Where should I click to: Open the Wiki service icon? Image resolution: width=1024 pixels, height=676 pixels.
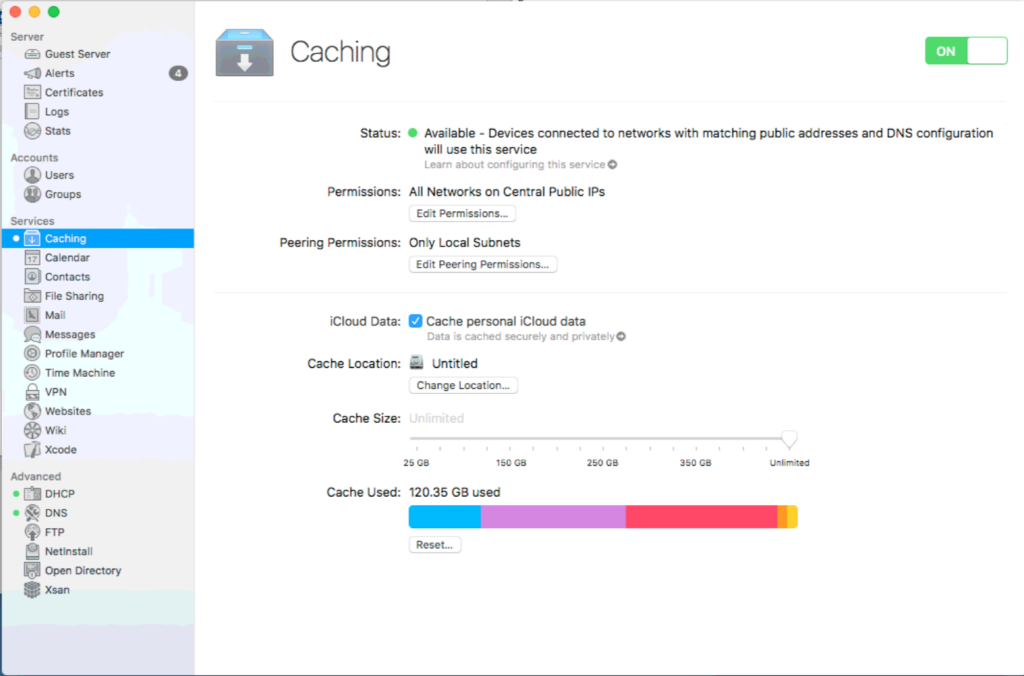[32, 430]
